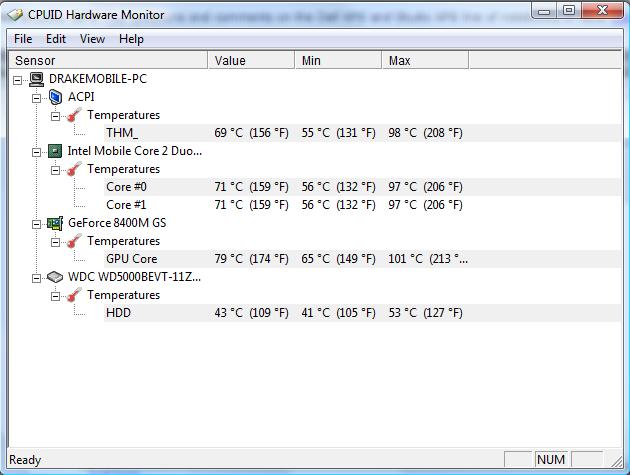The image size is (630, 475).
Task: Click HDD max 53 °C (127 °F)
Action: coord(425,313)
